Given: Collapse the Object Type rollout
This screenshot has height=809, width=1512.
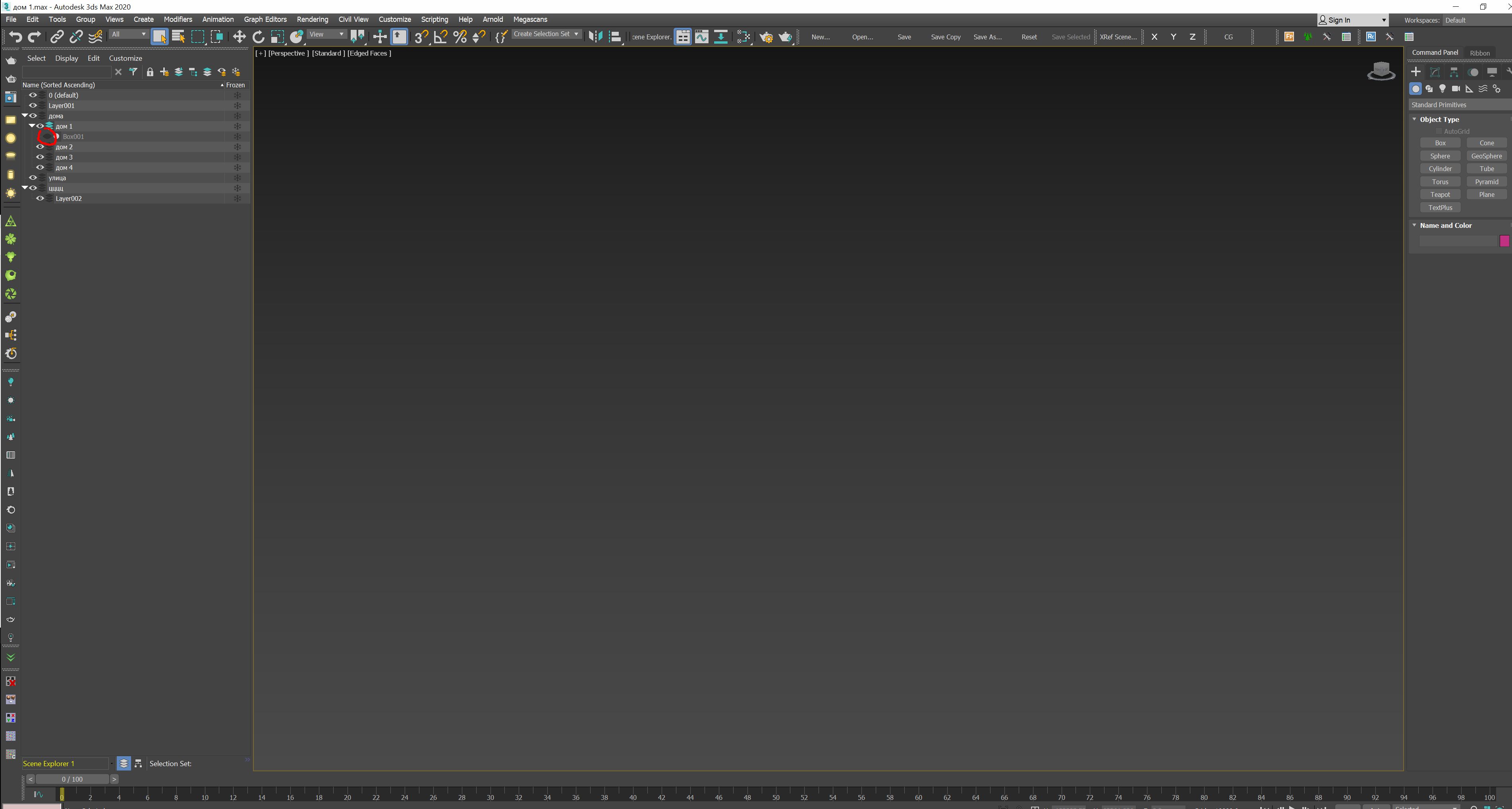Looking at the screenshot, I should (1414, 119).
